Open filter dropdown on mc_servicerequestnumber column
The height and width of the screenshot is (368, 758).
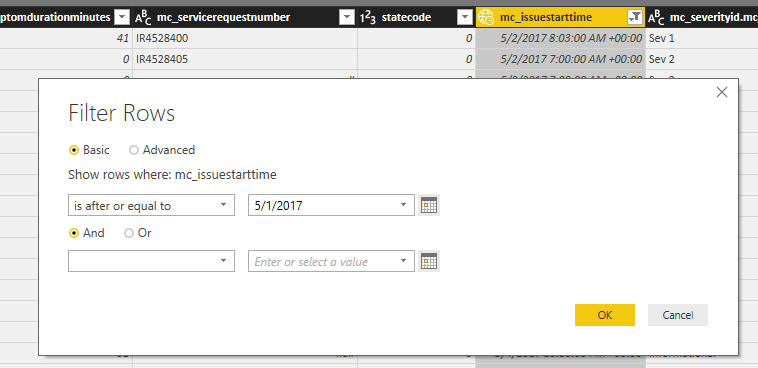point(347,17)
